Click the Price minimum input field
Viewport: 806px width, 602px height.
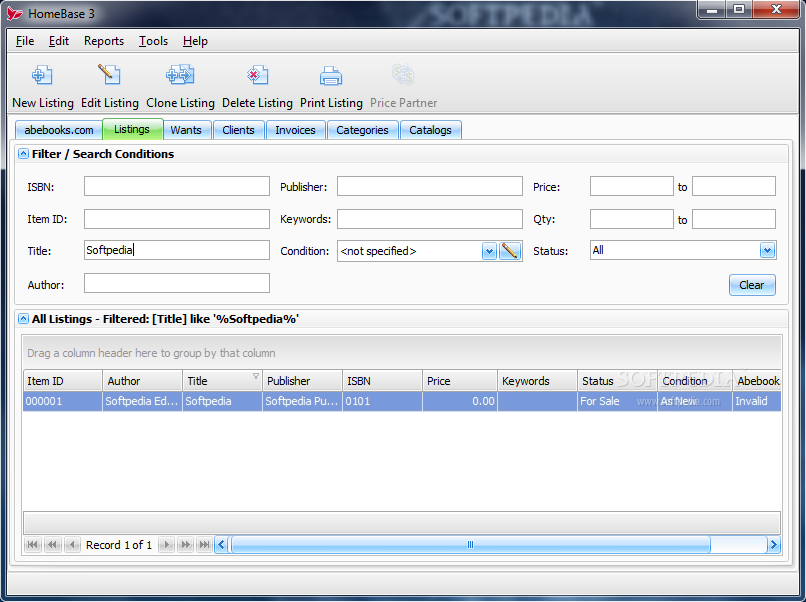tap(632, 186)
